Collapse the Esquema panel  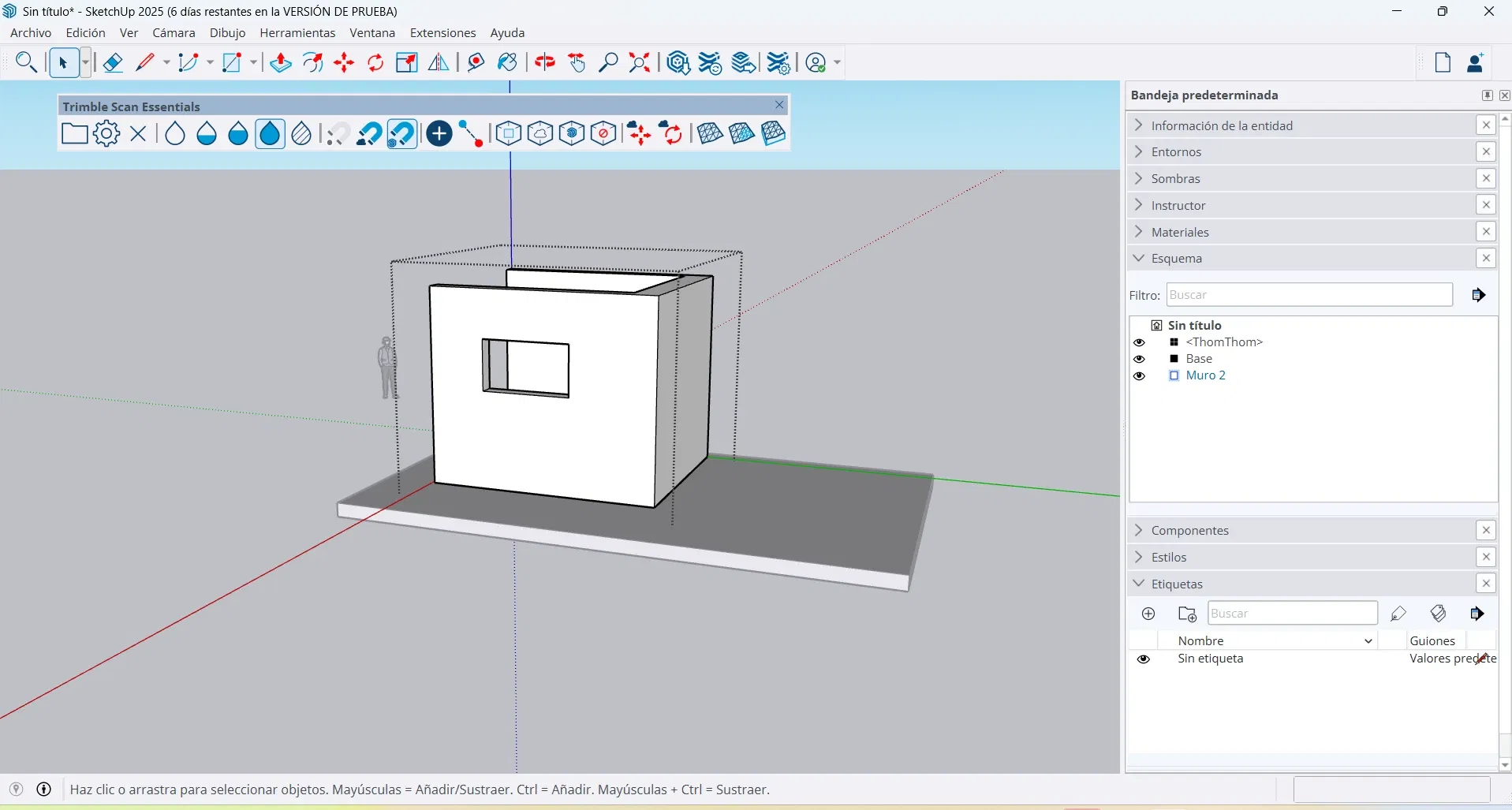1139,258
